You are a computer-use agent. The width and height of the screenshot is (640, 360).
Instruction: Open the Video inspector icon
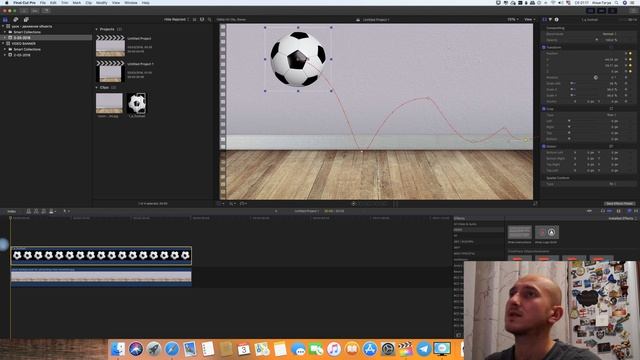pos(544,19)
